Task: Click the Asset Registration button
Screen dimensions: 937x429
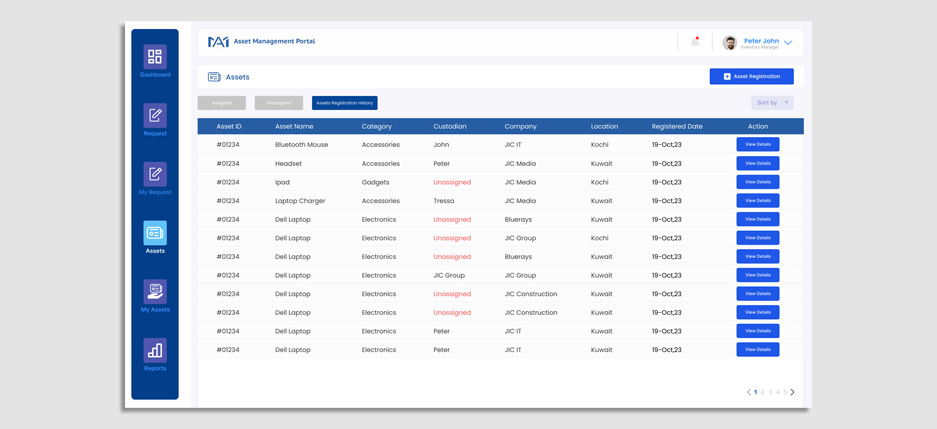Action: (x=751, y=76)
